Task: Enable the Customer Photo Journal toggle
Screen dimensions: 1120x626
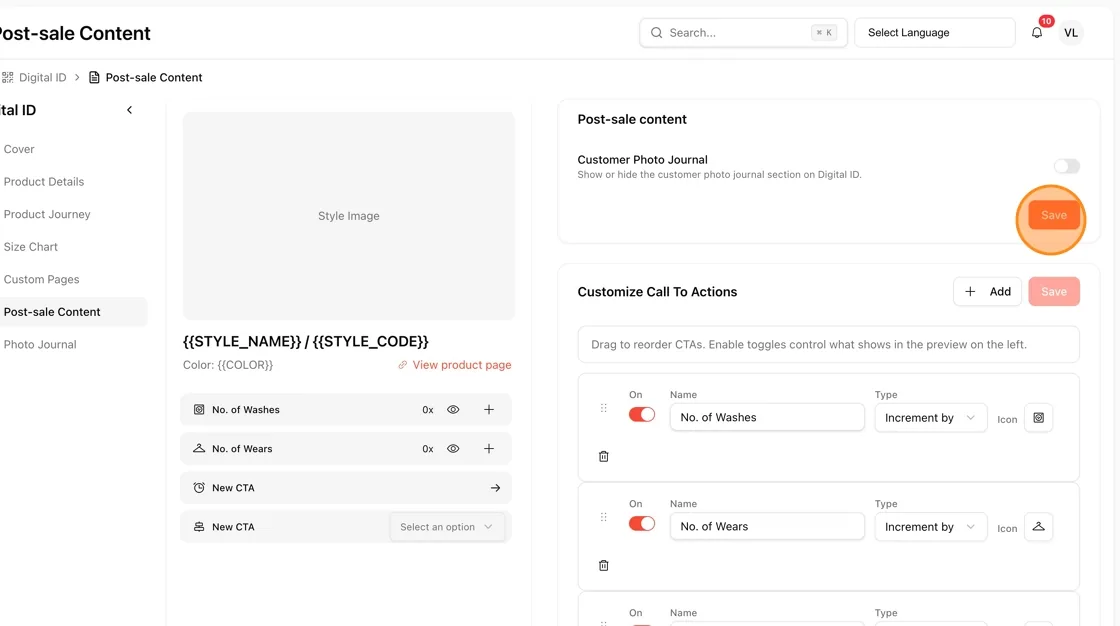Action: (x=1066, y=166)
